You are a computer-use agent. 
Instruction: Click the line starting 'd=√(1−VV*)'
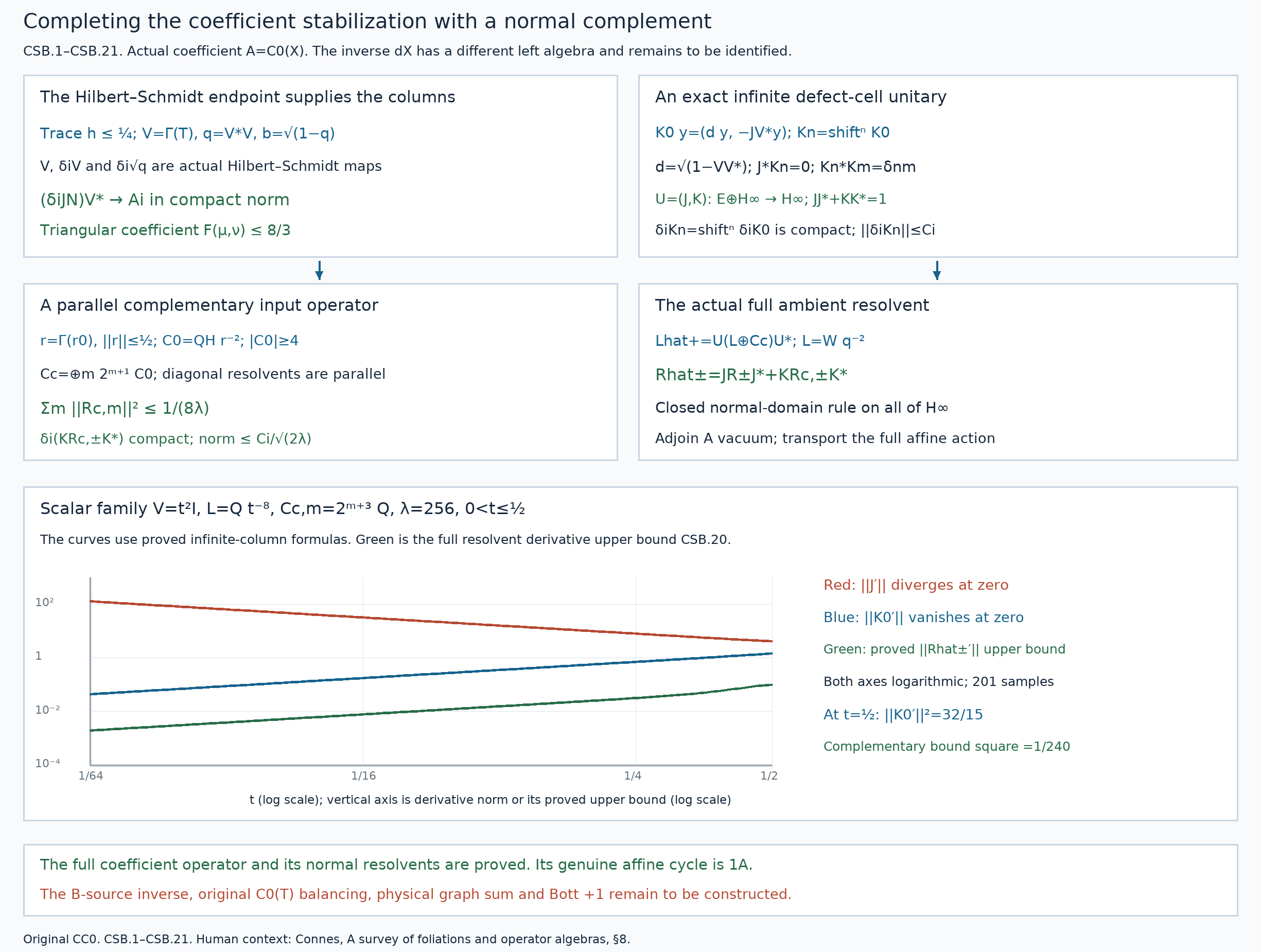[x=785, y=167]
